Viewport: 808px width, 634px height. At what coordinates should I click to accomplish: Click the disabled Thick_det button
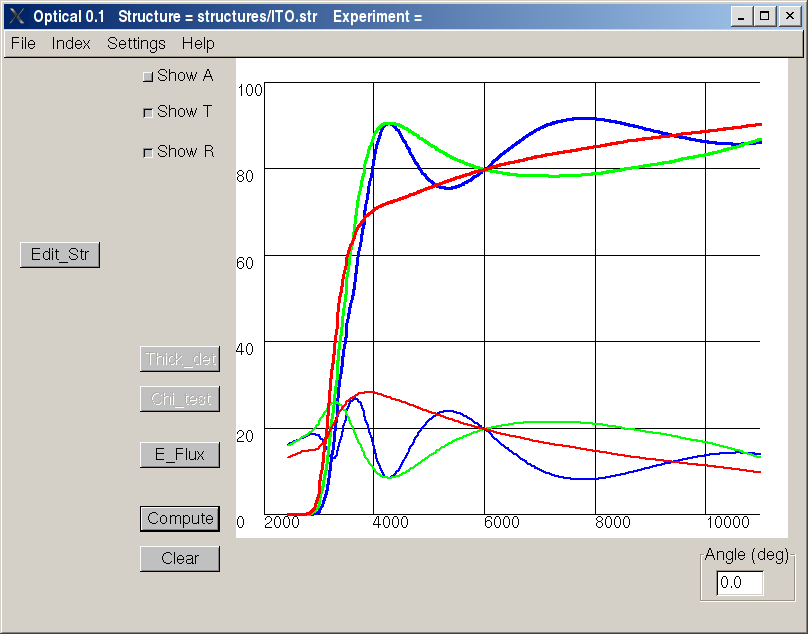(x=180, y=359)
